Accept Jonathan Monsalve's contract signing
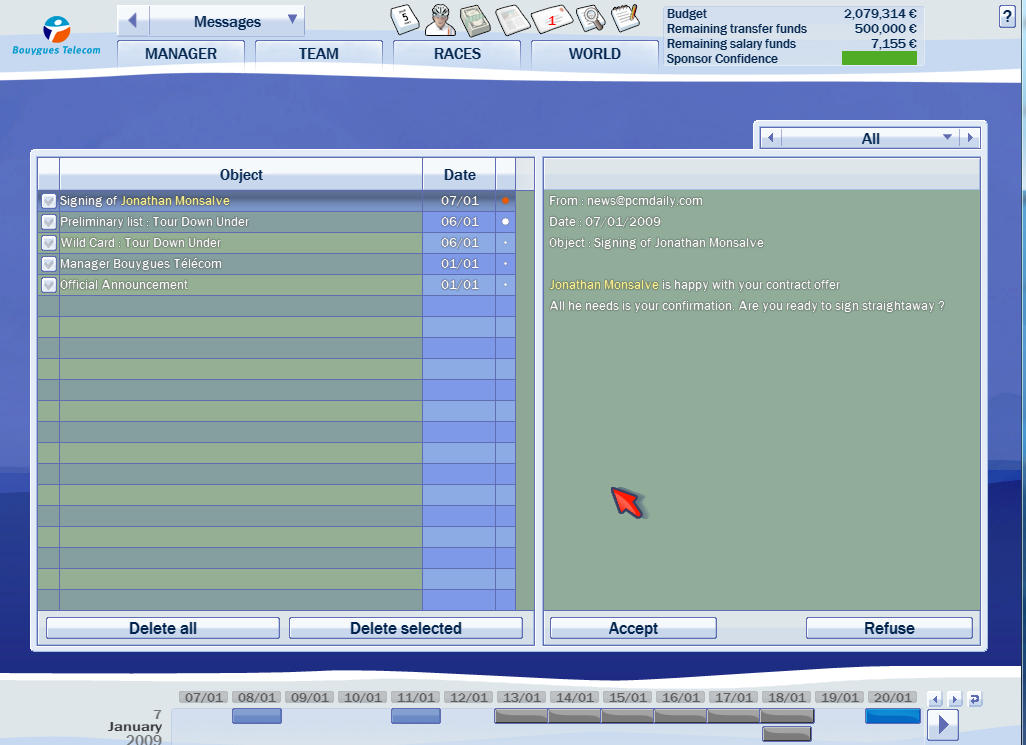The height and width of the screenshot is (745, 1026). pos(632,628)
